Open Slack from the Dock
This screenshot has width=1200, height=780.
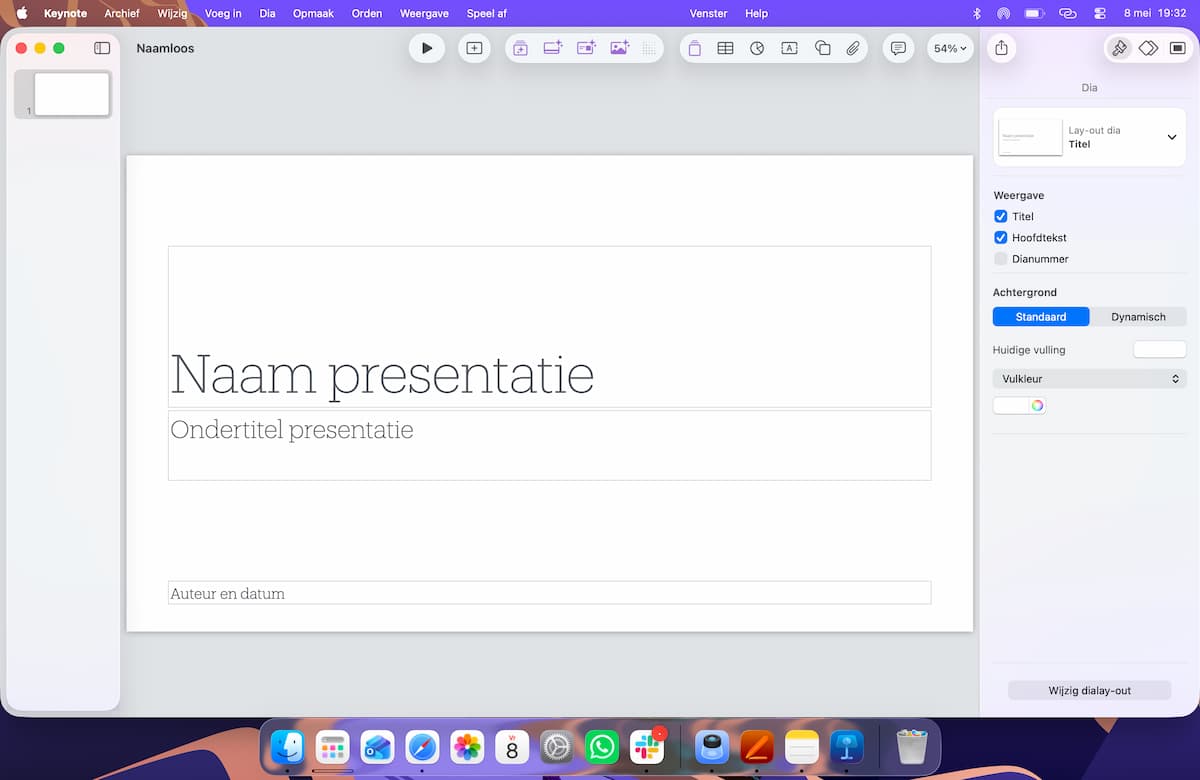[647, 747]
